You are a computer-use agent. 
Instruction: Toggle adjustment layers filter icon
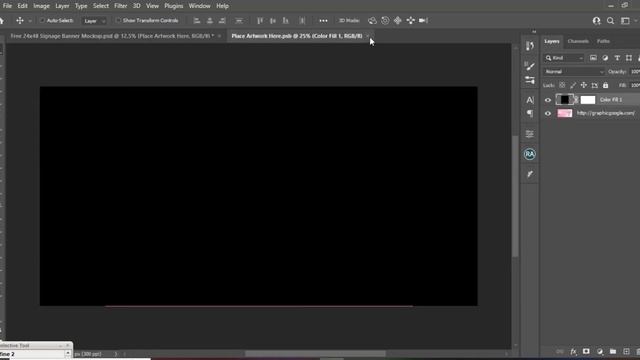[605, 58]
